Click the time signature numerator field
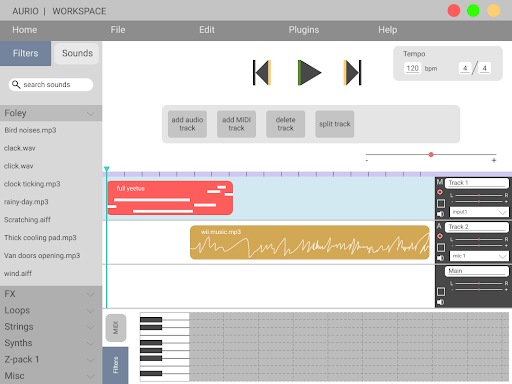Viewport: 512px width, 384px height. (x=465, y=68)
